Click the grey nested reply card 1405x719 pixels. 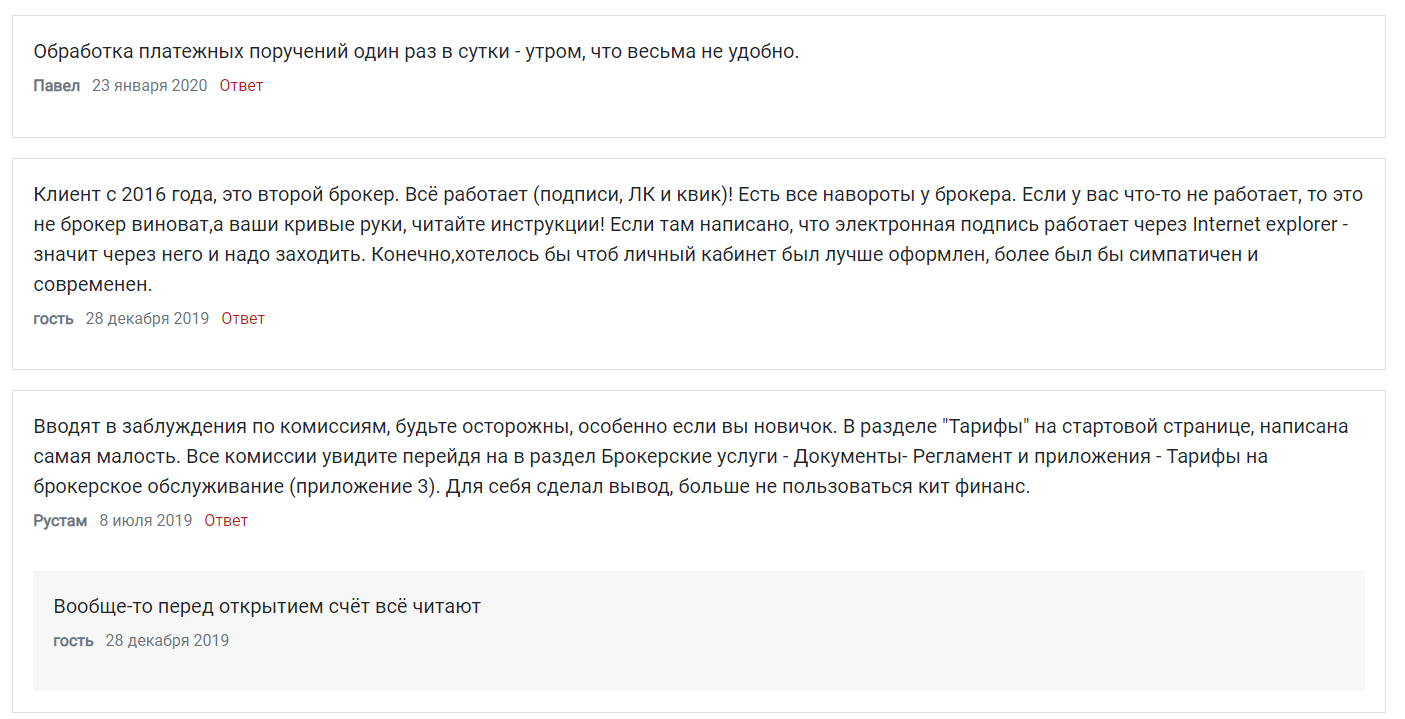coord(700,630)
